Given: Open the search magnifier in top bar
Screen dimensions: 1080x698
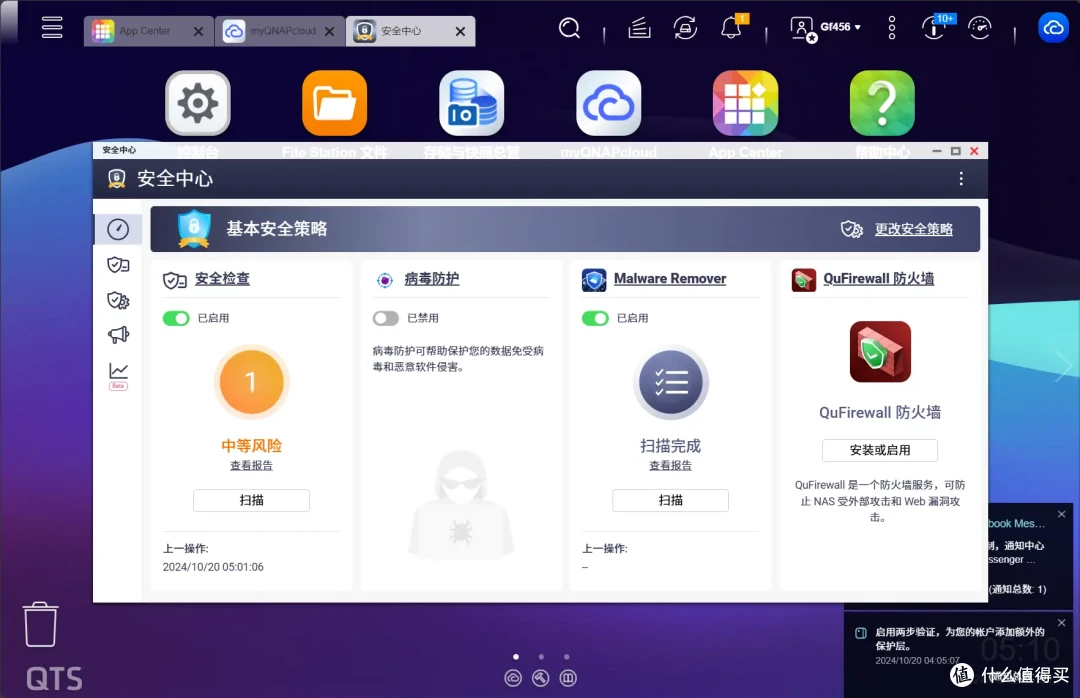Looking at the screenshot, I should 570,28.
